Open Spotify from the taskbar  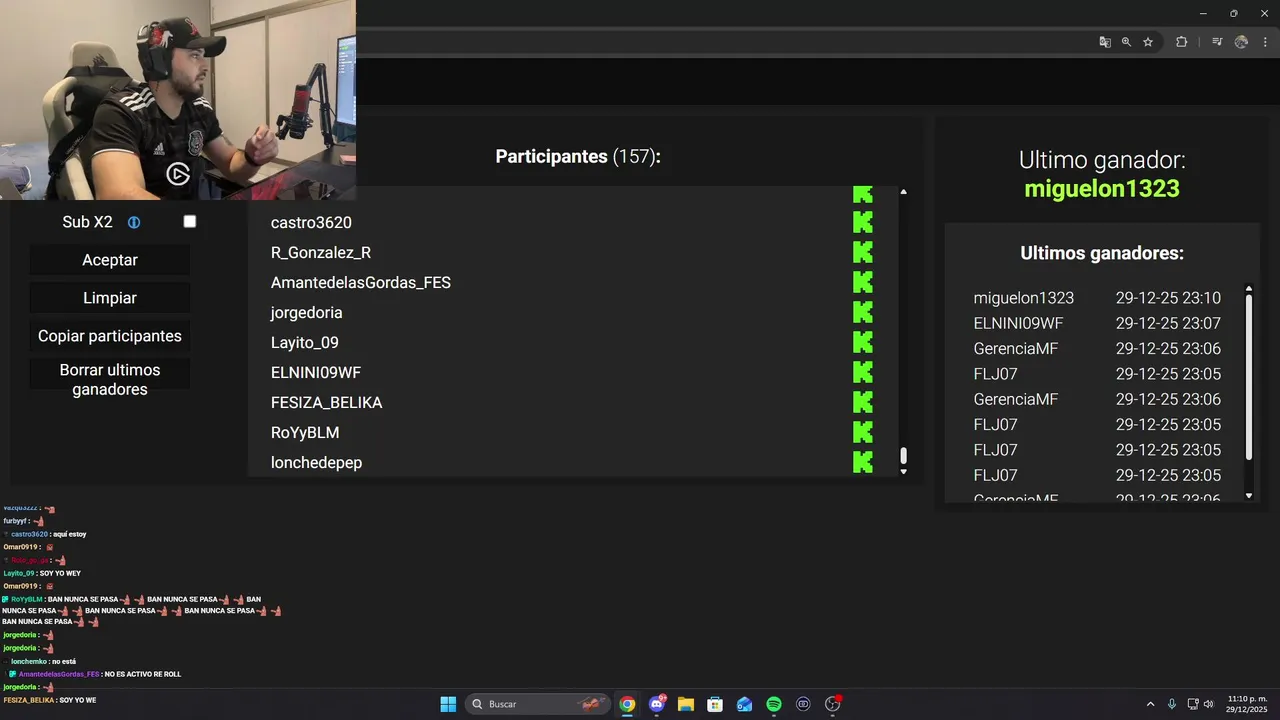tap(774, 704)
